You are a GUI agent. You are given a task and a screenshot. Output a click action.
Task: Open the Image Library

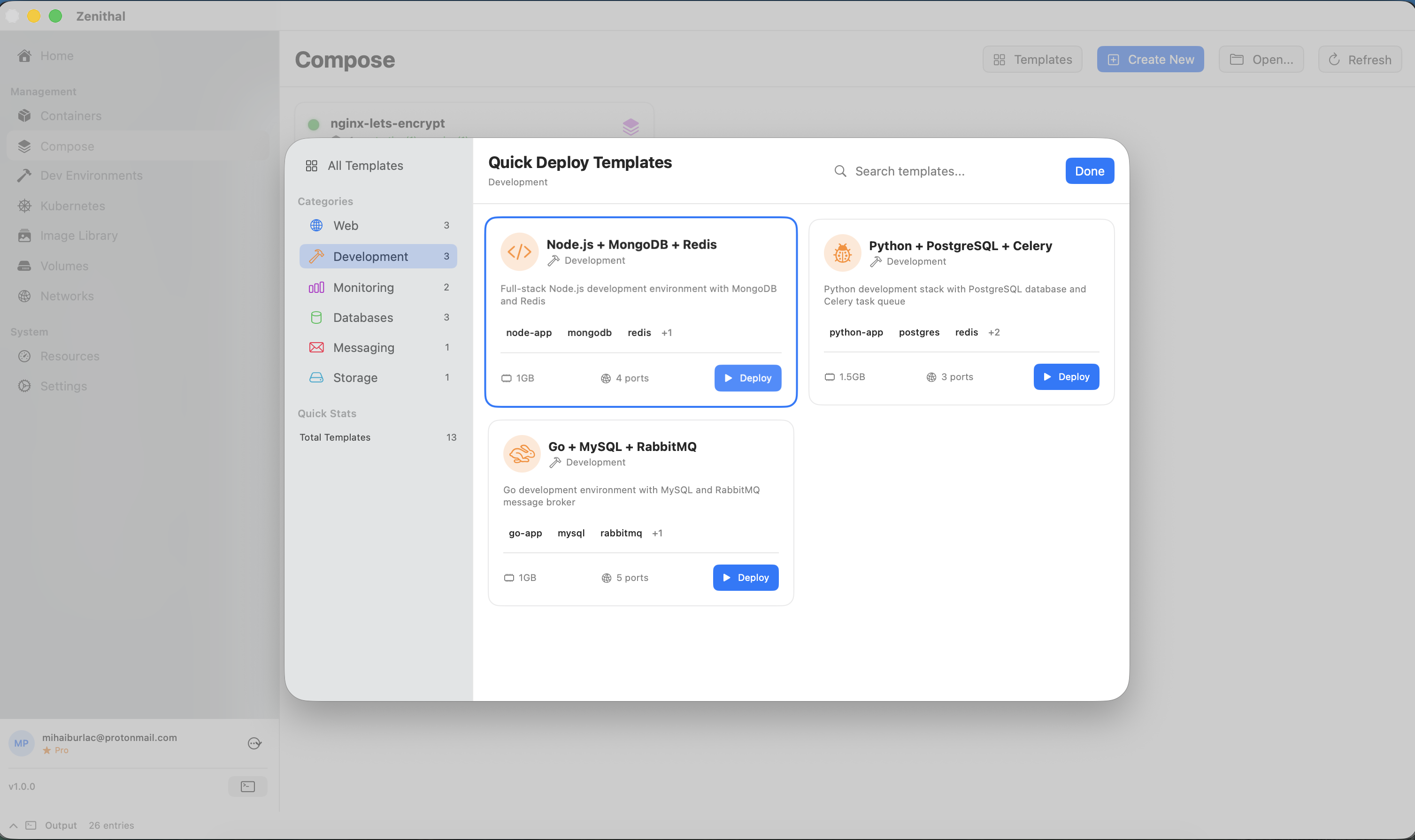tap(79, 236)
